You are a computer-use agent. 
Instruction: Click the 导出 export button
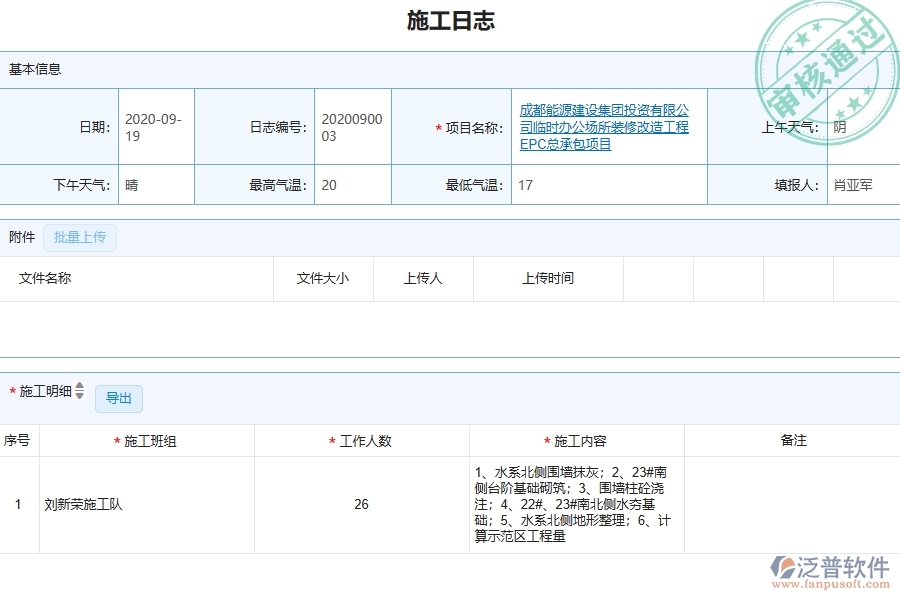(x=118, y=398)
